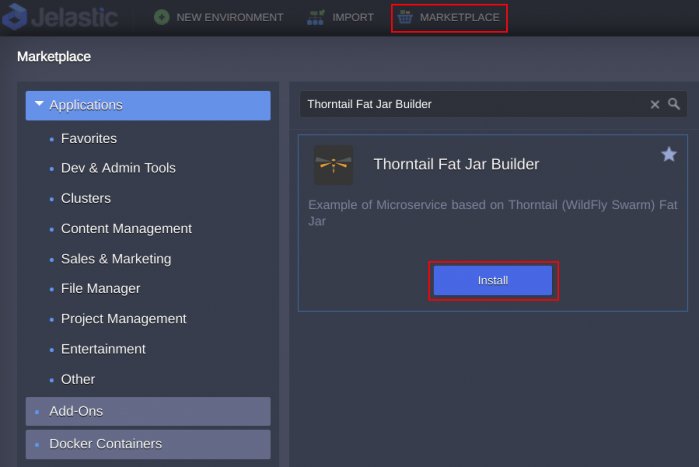Open the New Environment wizard label

tap(230, 17)
